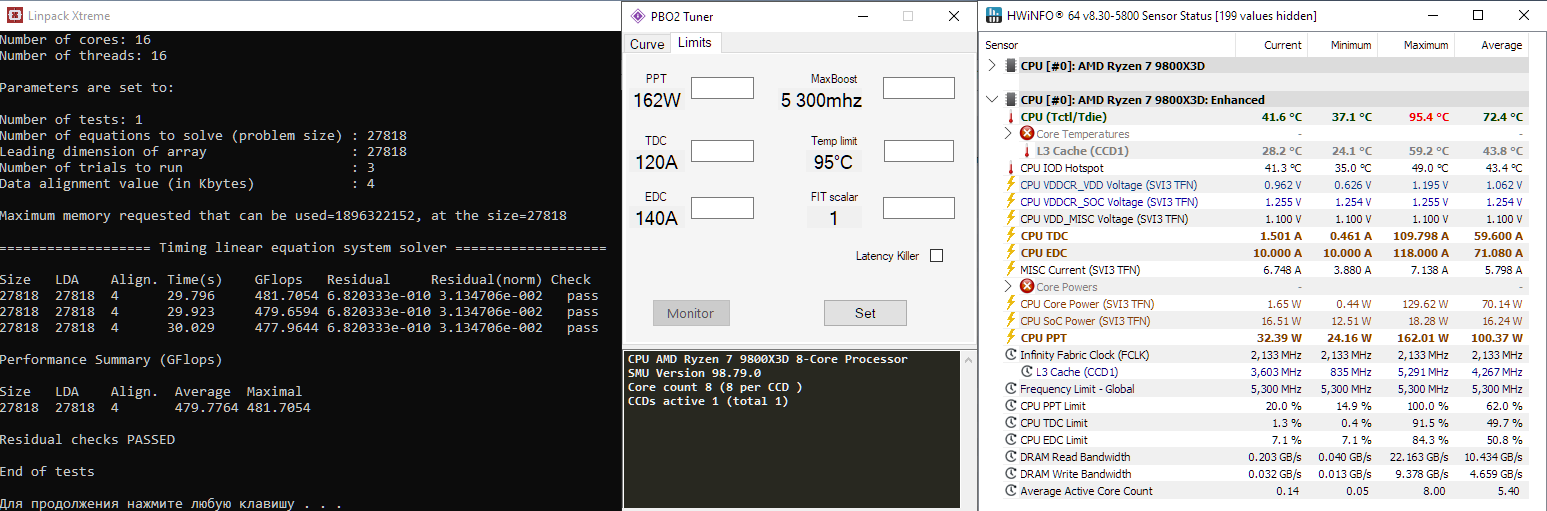Sort by the Sensor column header
1547x511 pixels.
click(x=1108, y=45)
